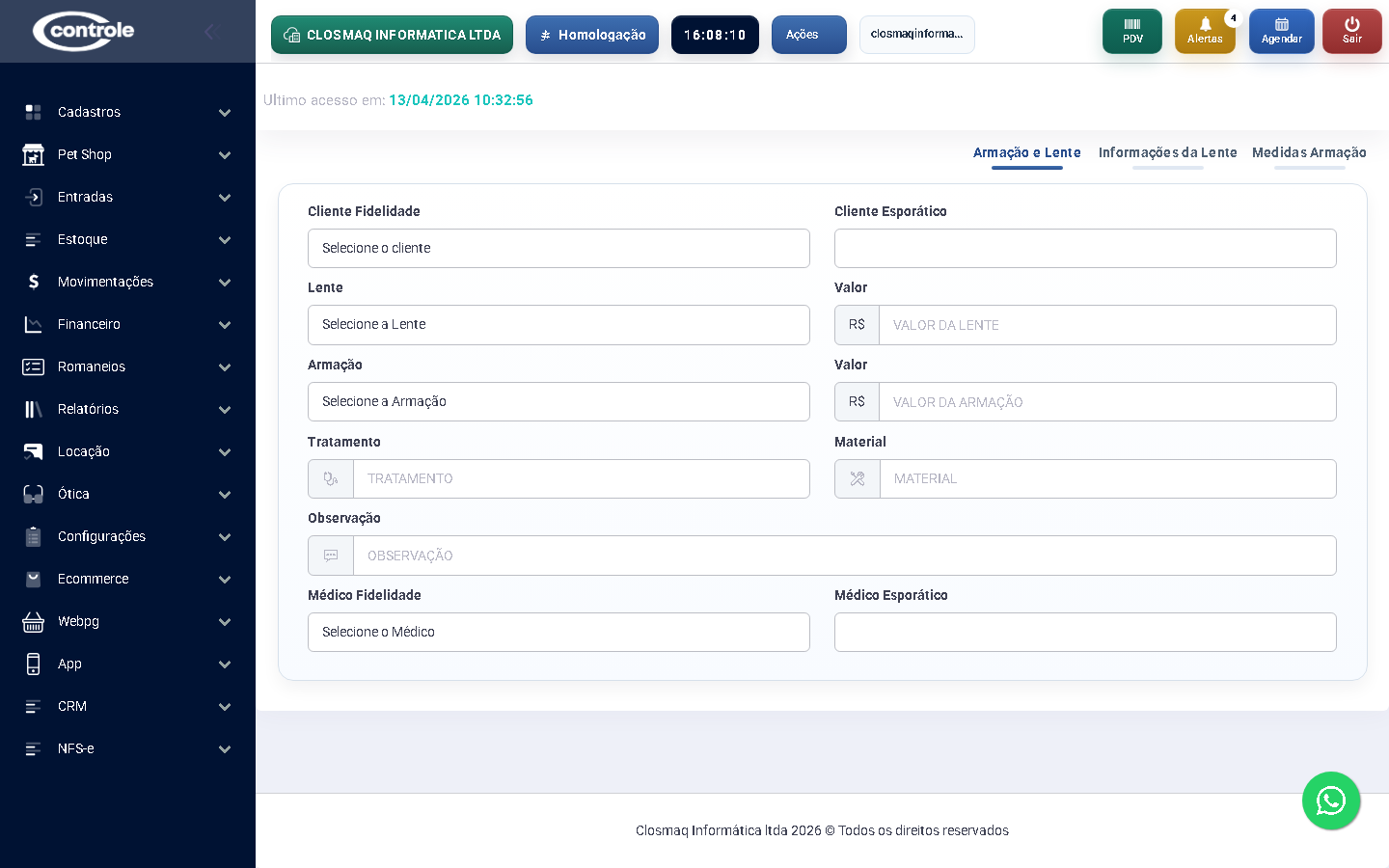The height and width of the screenshot is (868, 1389).
Task: Open the Selecione a Armação dropdown
Action: 558,401
